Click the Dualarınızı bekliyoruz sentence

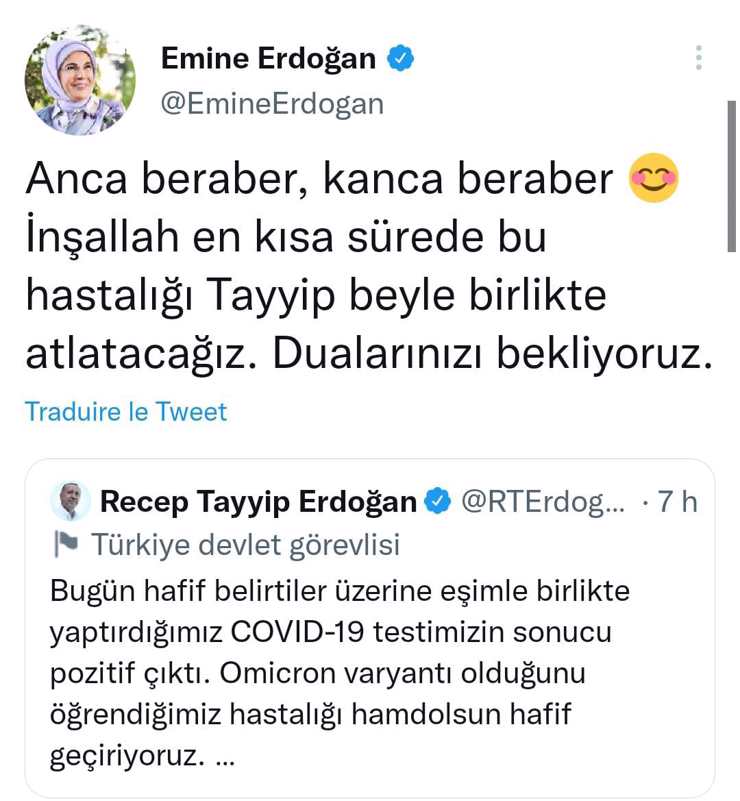(x=493, y=354)
